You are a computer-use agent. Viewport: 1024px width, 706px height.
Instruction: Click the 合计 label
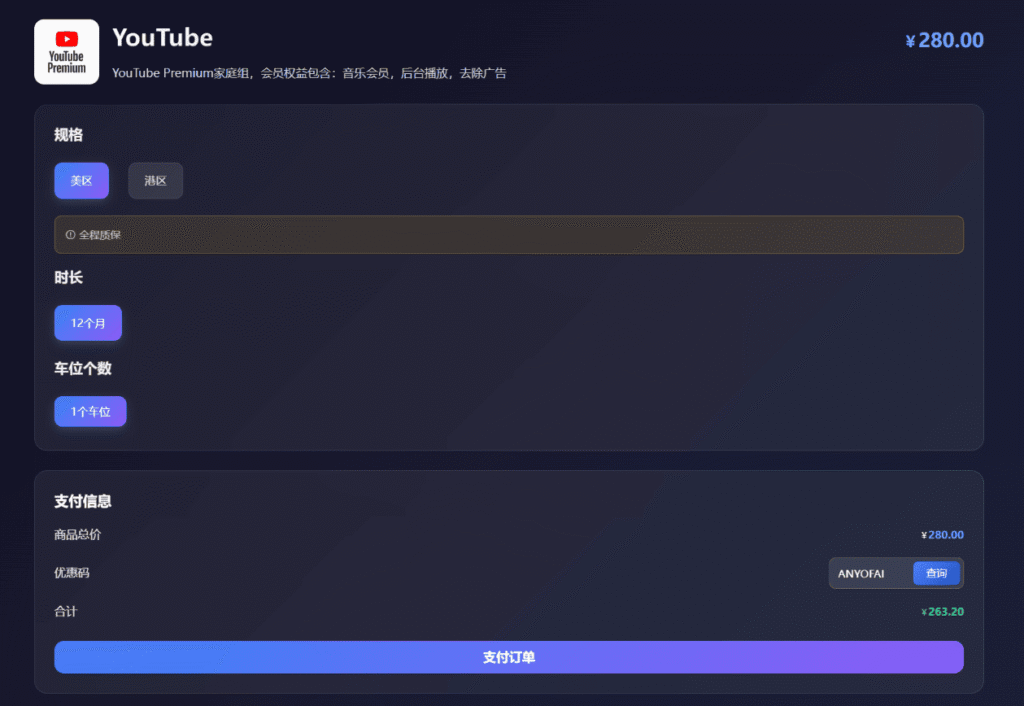coord(66,611)
